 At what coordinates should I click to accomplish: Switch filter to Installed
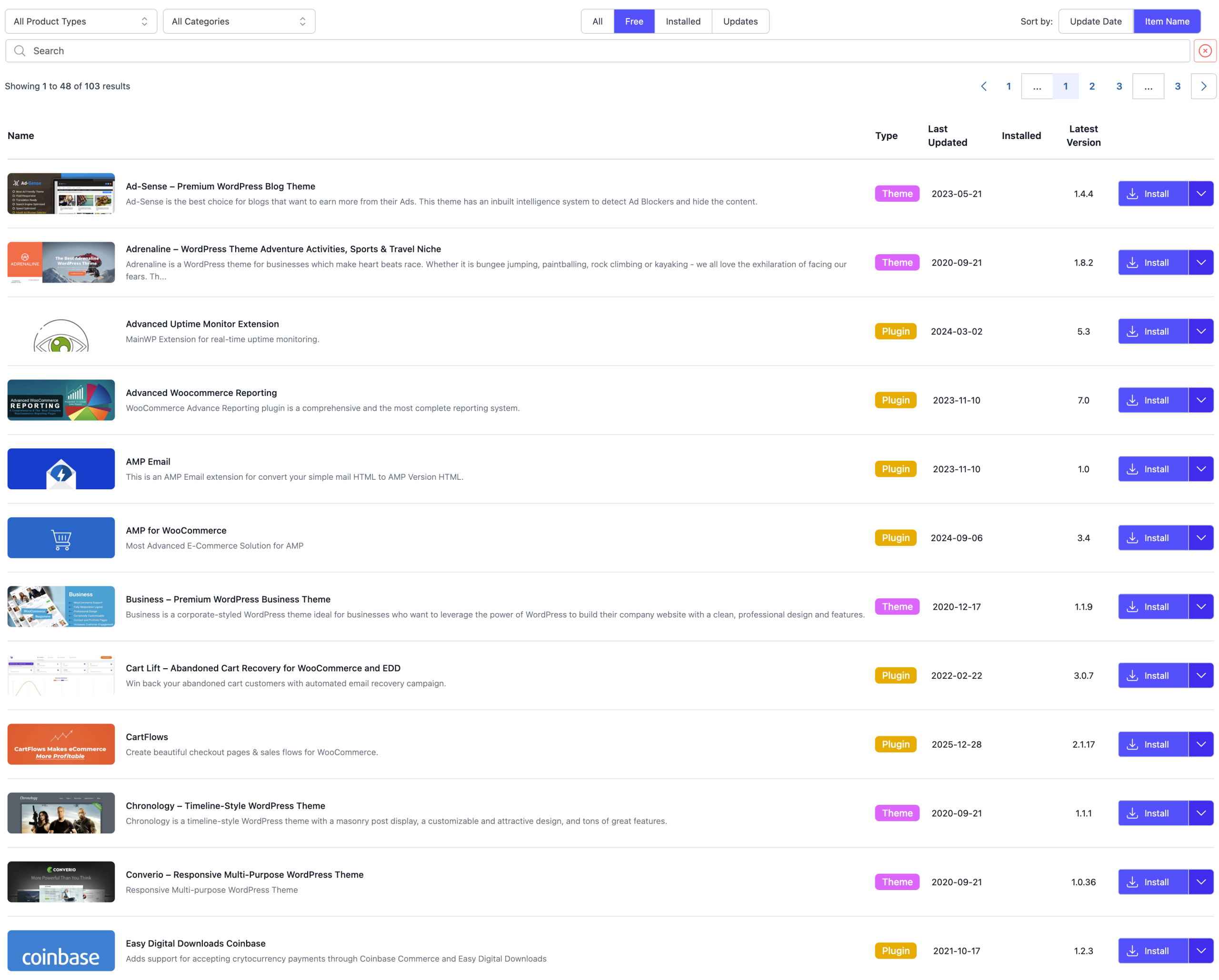tap(682, 21)
